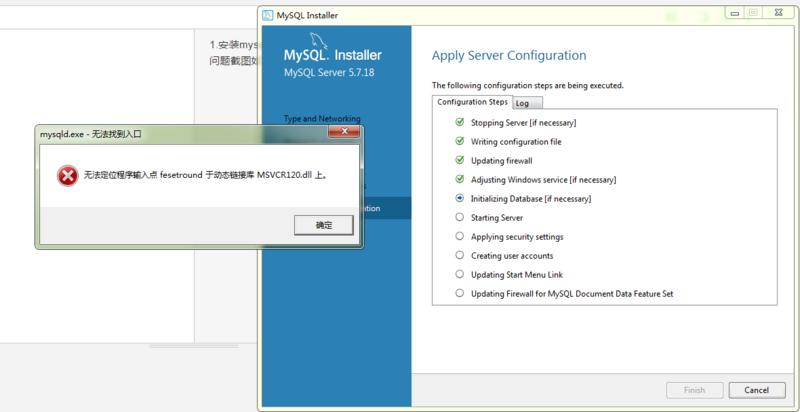
Task: Click the Cancel button in MySQL Installer
Action: 757,390
